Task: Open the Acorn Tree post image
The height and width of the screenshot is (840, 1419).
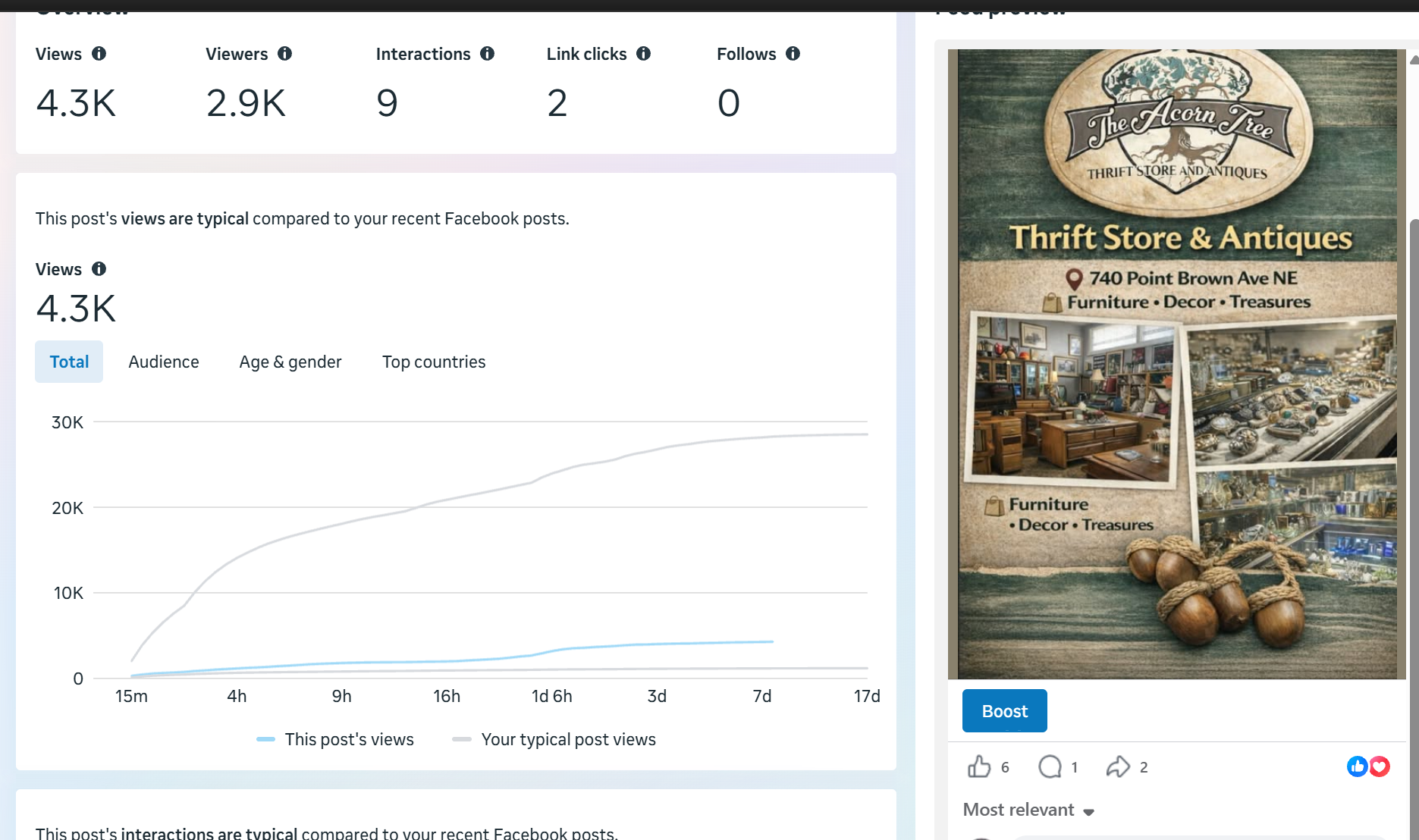Action: click(1177, 364)
